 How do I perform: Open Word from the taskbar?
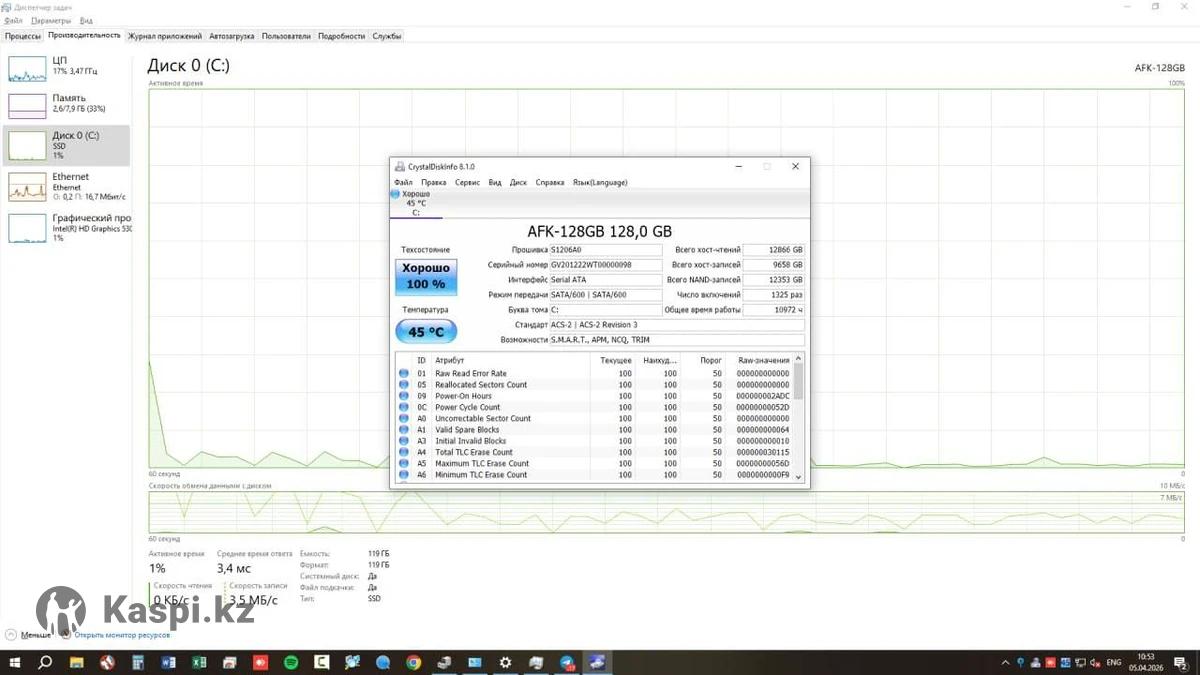point(168,662)
